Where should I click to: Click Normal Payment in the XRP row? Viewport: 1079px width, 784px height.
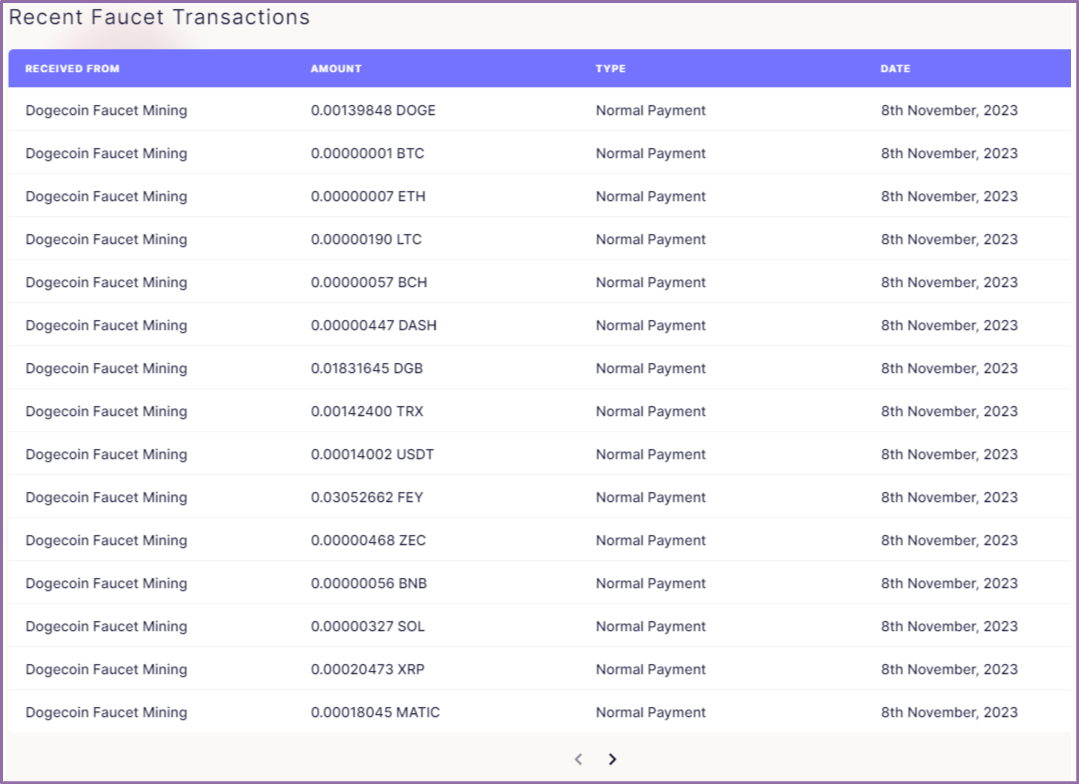650,670
